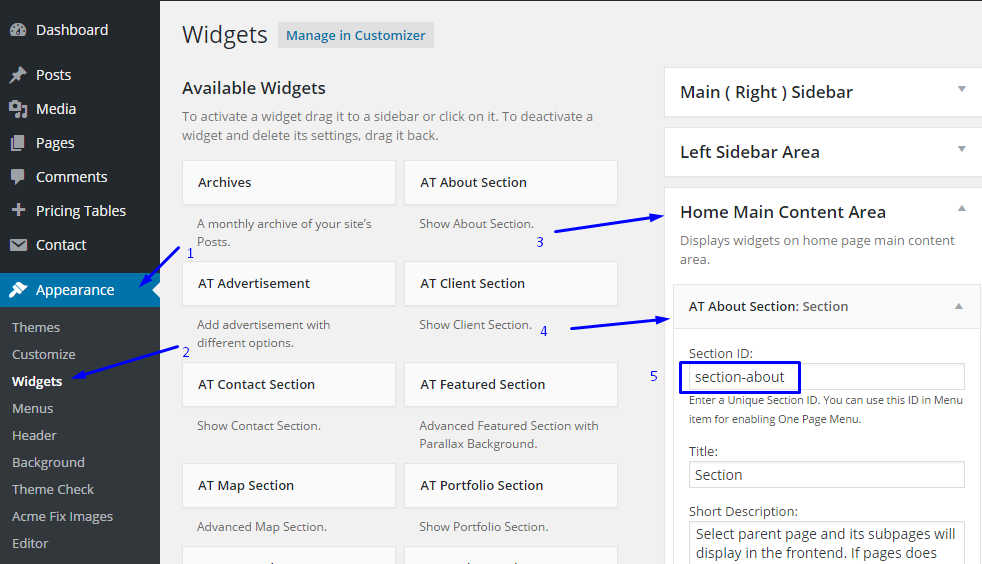This screenshot has width=982, height=564.
Task: Click the Appearance paintbrush icon
Action: pyautogui.click(x=18, y=289)
